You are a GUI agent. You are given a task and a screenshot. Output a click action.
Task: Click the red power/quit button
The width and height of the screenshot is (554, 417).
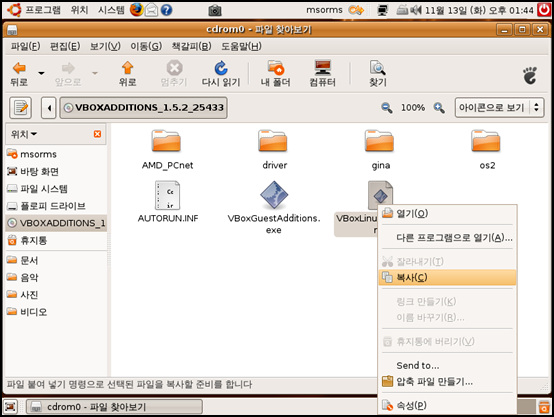pos(544,10)
